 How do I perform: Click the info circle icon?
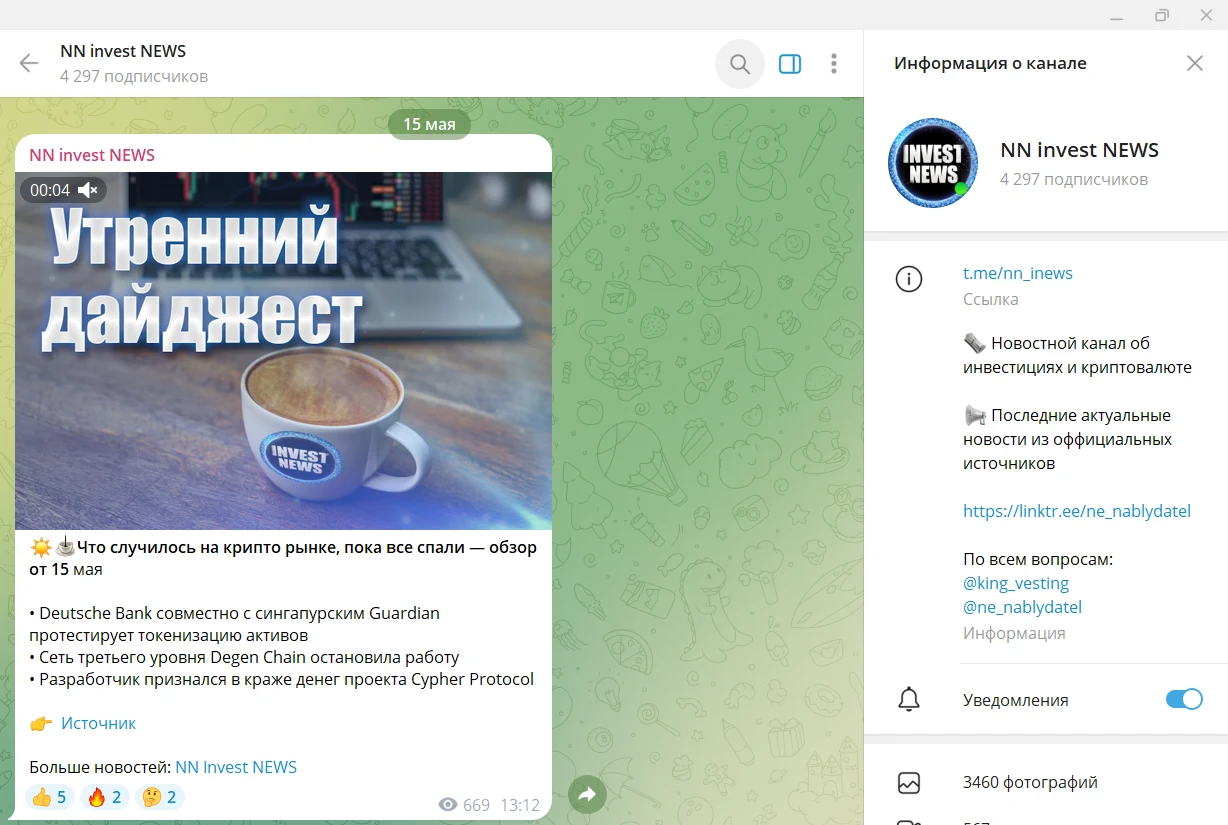tap(909, 279)
